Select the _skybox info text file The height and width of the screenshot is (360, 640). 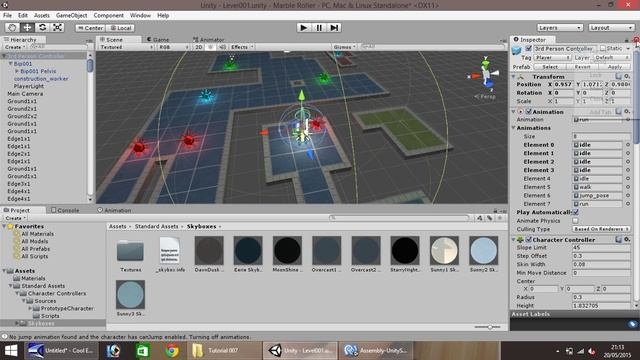tap(170, 255)
